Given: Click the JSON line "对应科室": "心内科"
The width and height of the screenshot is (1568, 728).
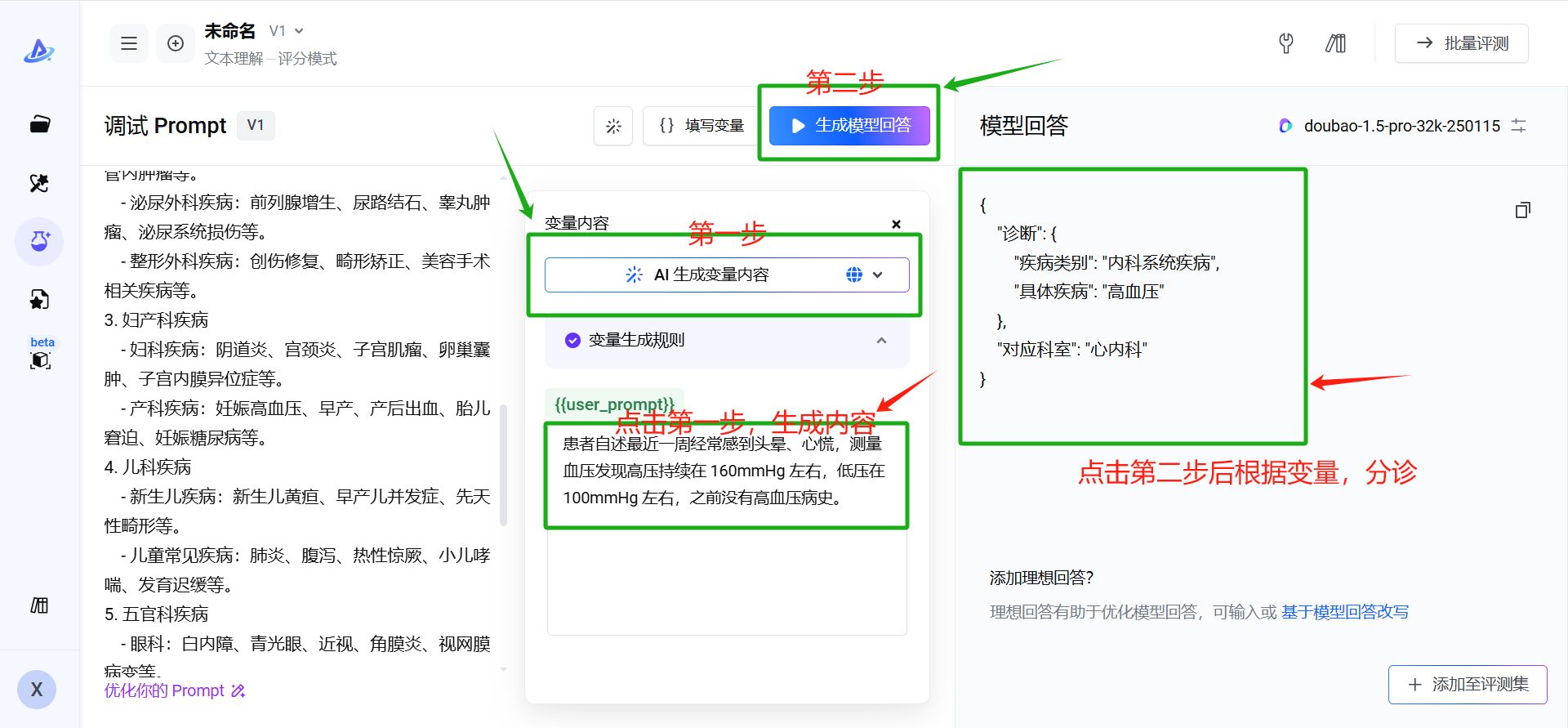Looking at the screenshot, I should tap(1071, 350).
